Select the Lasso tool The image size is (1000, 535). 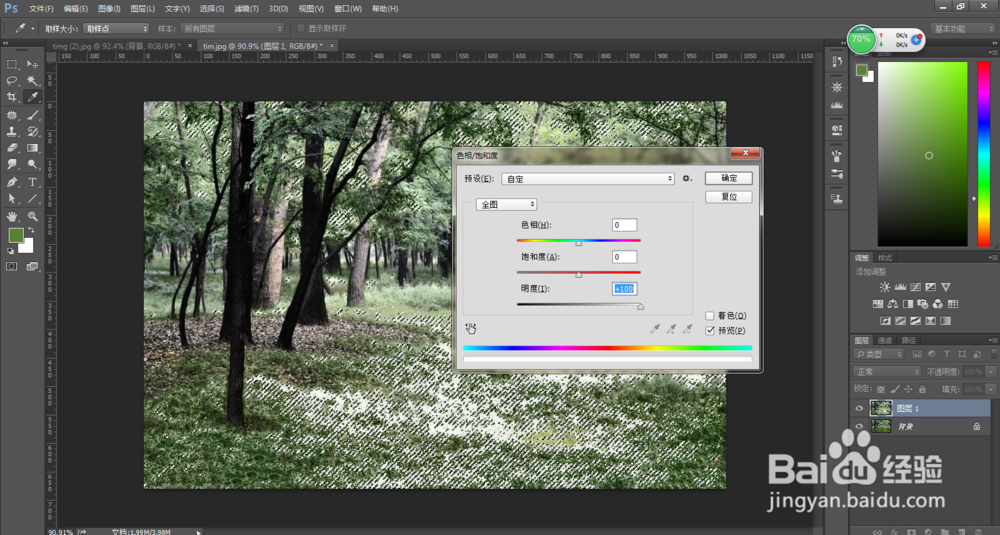pos(12,81)
